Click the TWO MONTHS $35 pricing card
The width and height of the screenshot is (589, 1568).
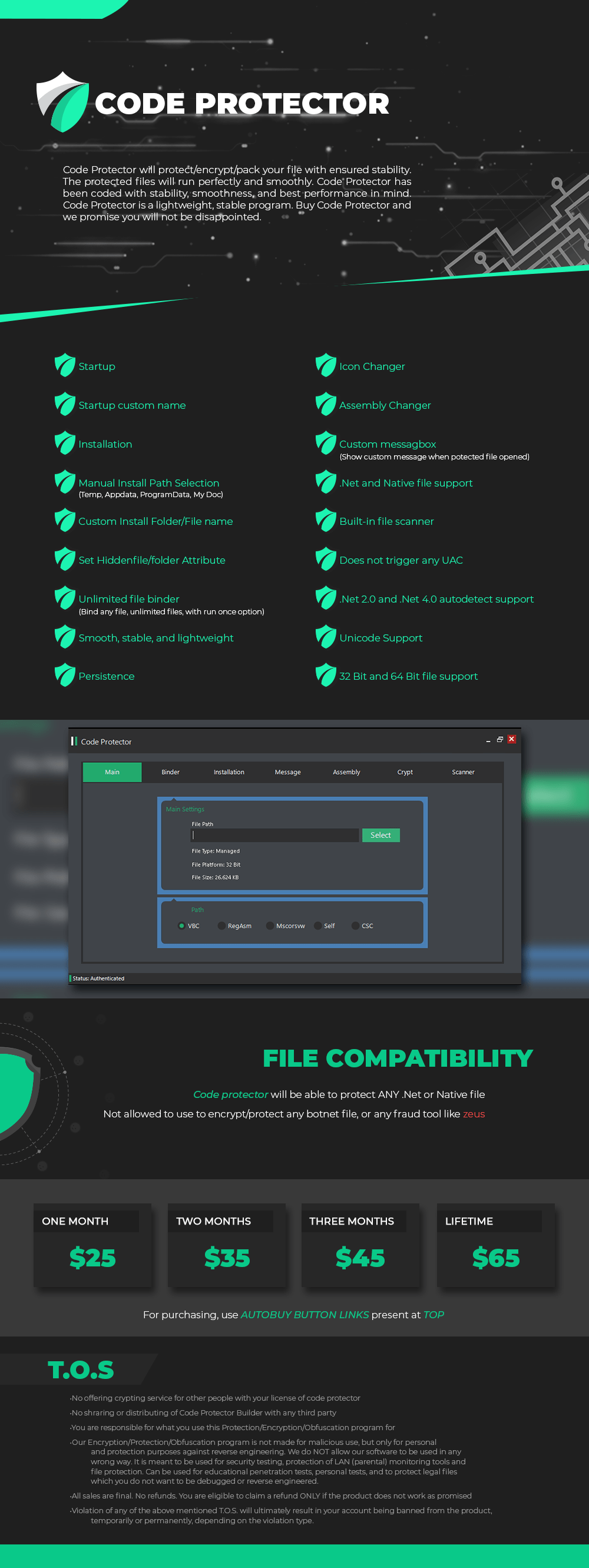point(226,1245)
